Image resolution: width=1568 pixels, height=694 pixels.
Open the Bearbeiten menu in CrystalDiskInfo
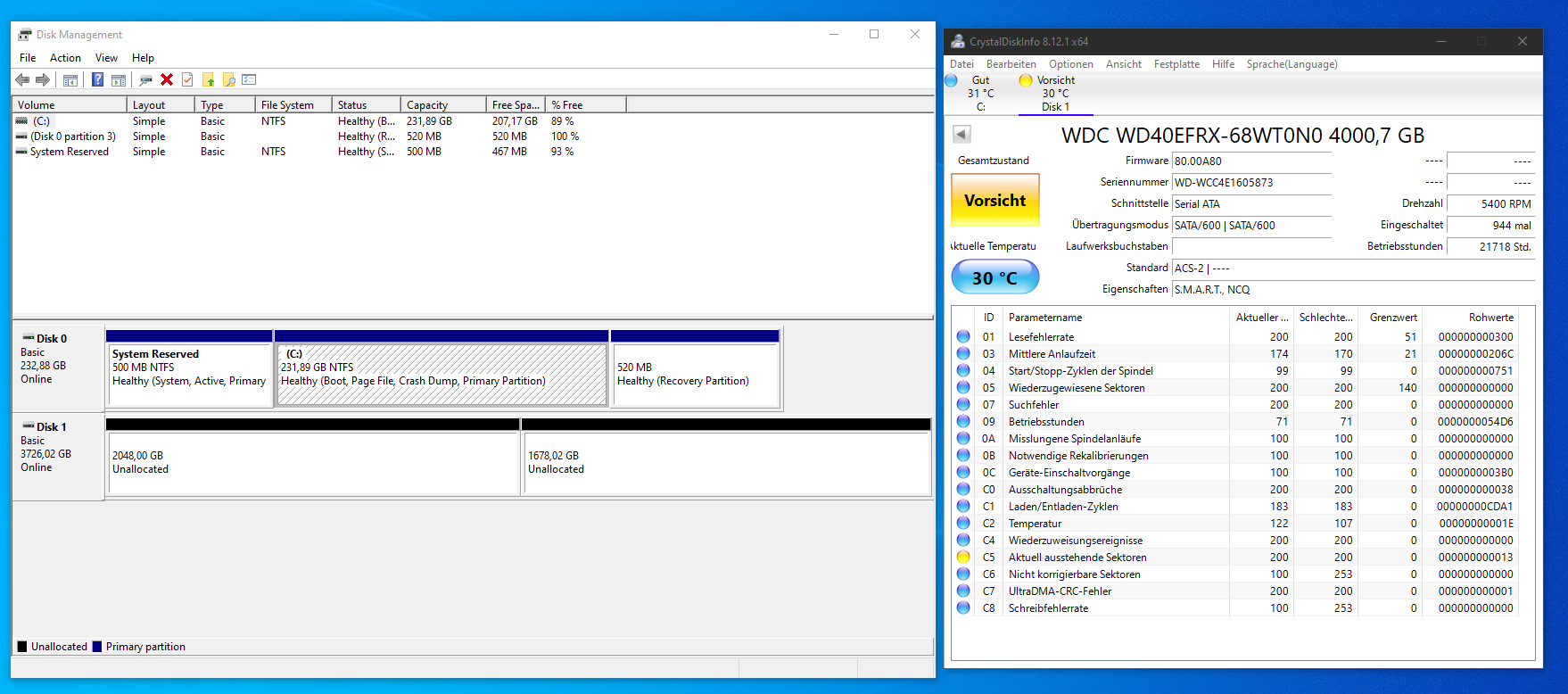coord(1011,64)
